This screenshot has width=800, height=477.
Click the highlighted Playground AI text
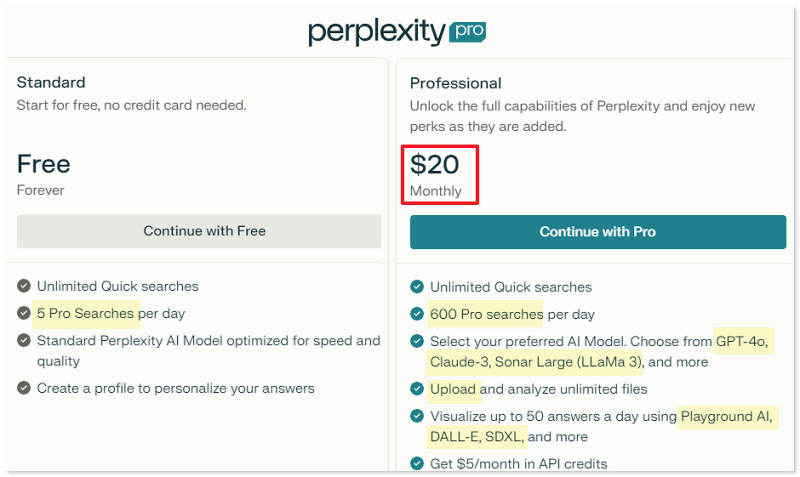tap(727, 416)
